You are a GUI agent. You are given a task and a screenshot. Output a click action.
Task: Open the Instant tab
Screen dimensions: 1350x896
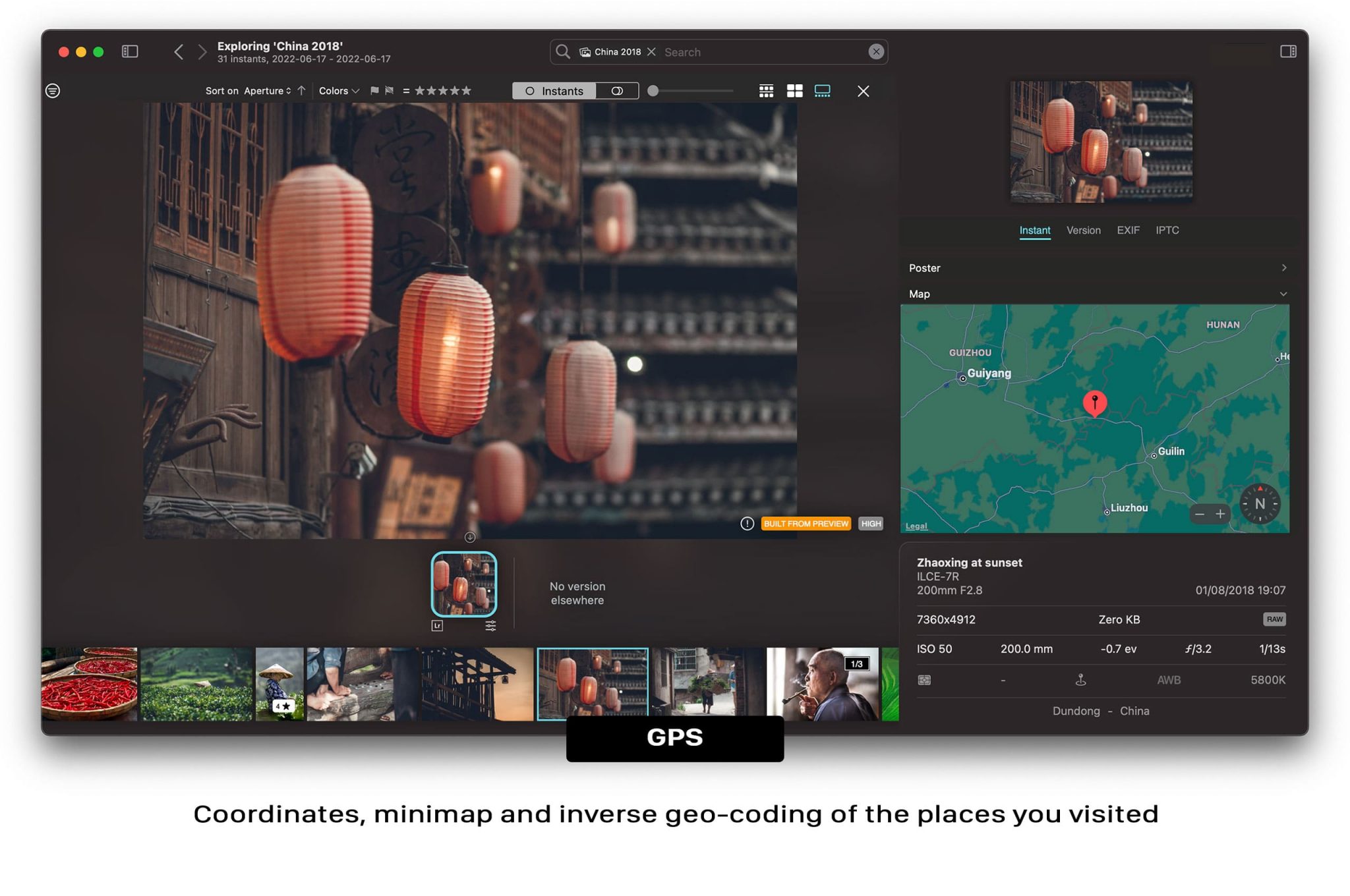point(1035,230)
